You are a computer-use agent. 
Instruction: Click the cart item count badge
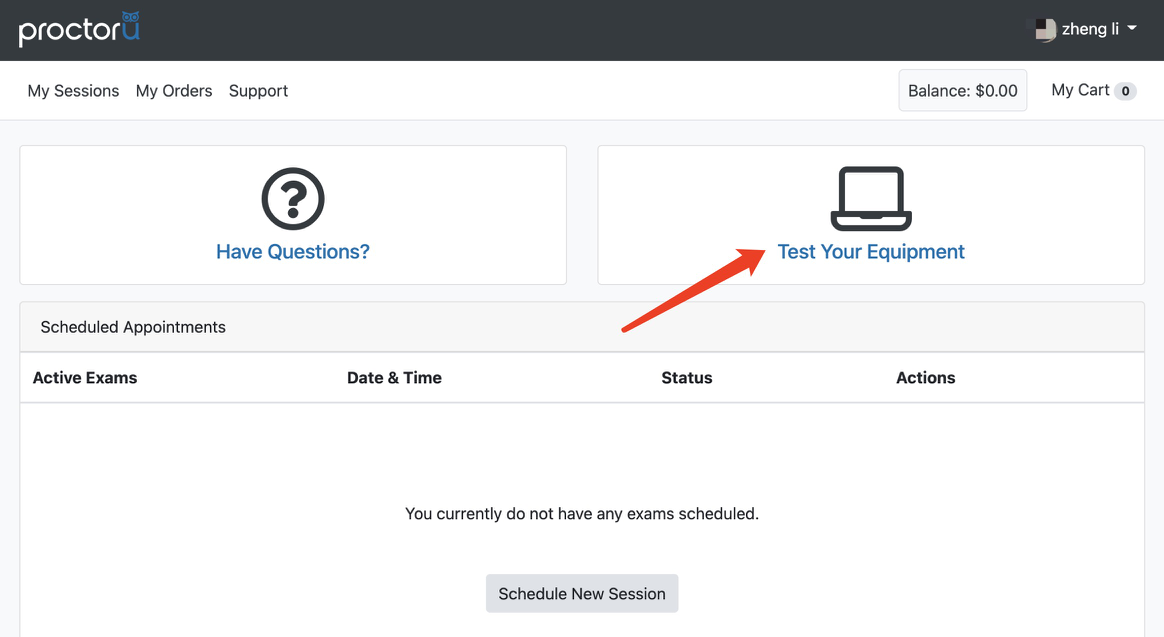coord(1125,91)
